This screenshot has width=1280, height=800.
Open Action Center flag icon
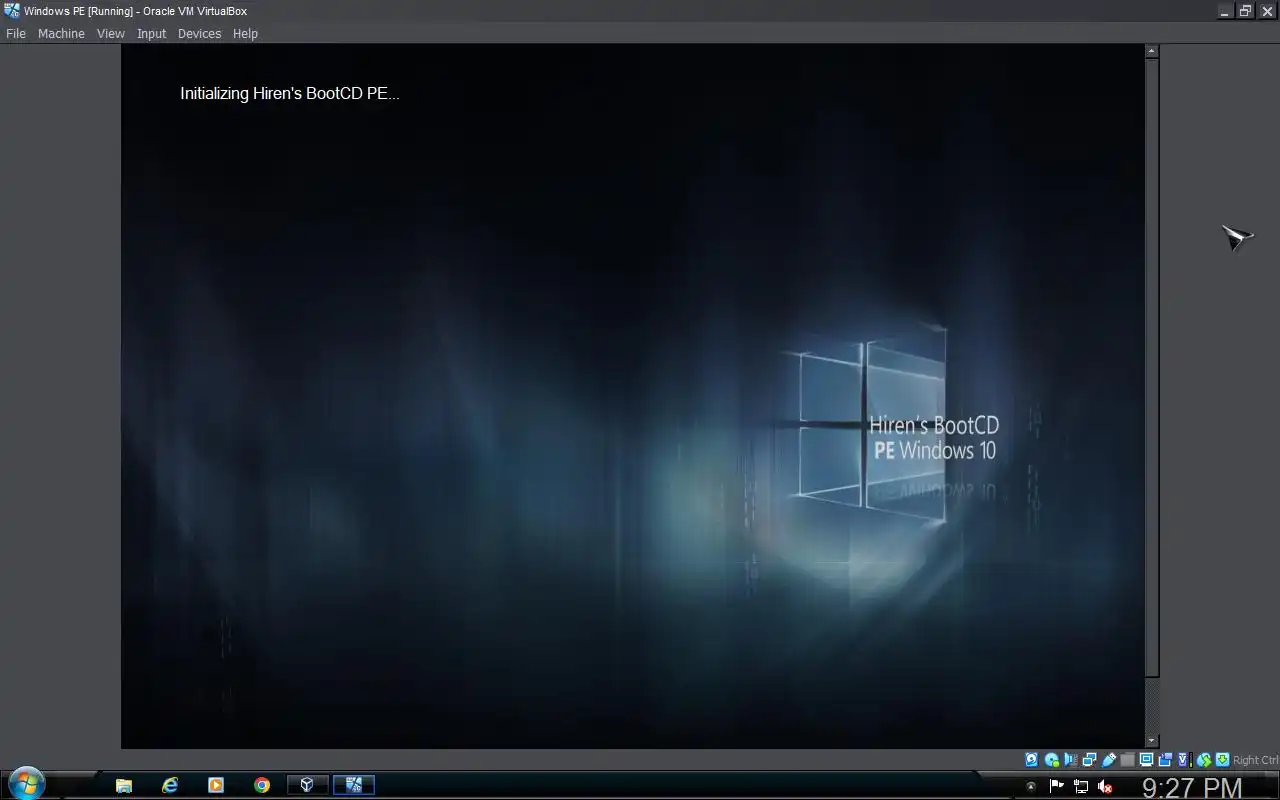tap(1057, 786)
